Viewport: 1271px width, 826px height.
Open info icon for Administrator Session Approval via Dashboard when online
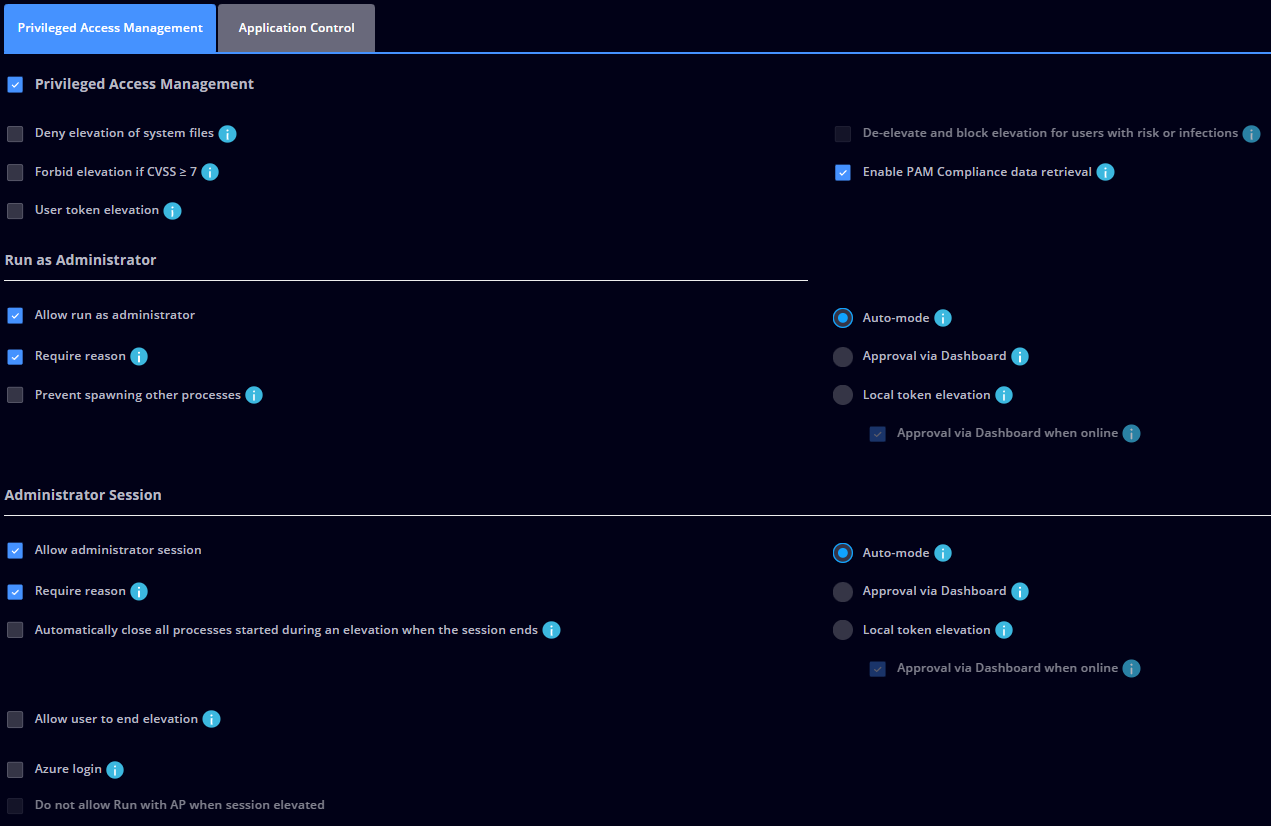(1131, 668)
